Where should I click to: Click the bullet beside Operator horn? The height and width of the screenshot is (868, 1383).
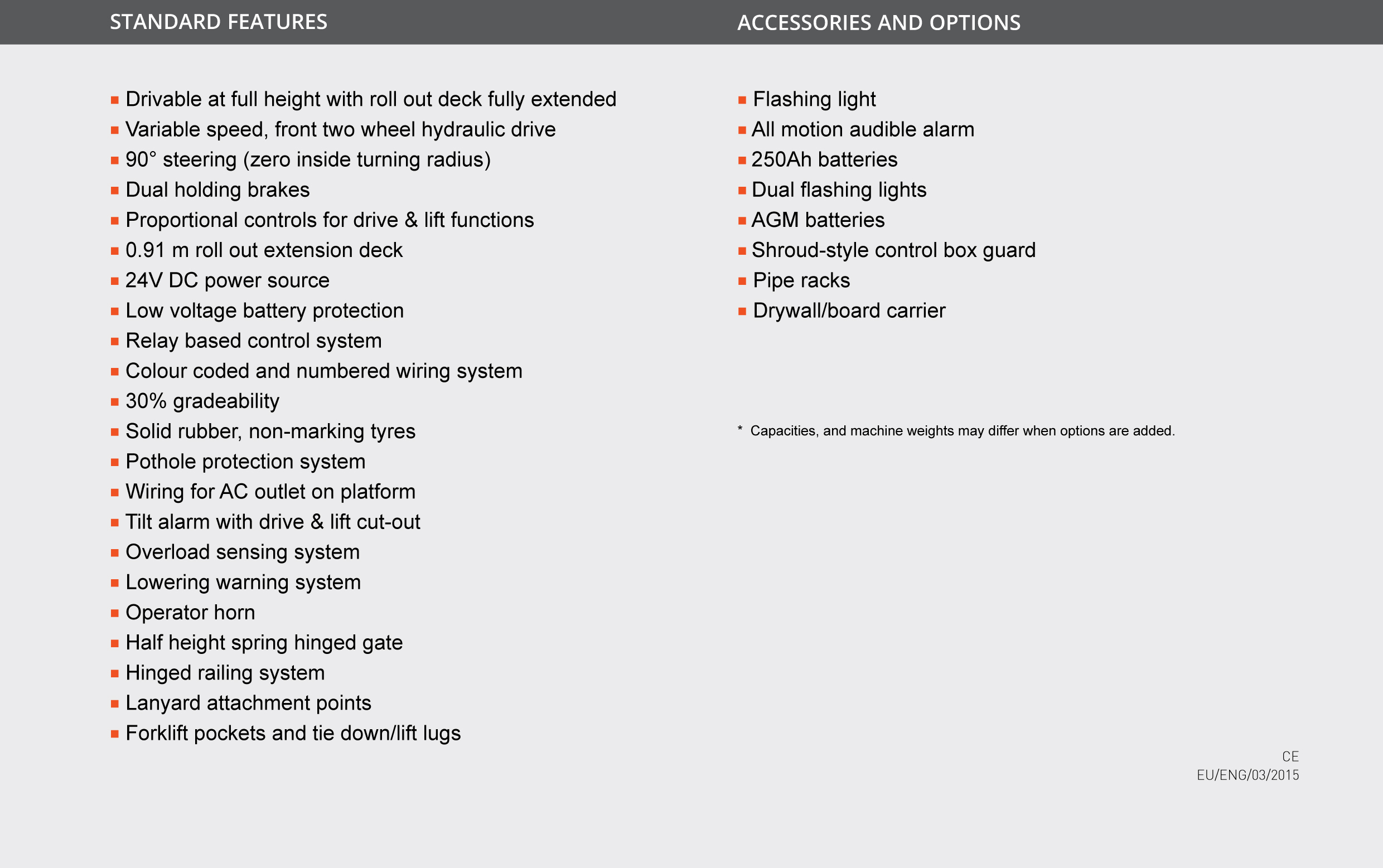(x=115, y=614)
